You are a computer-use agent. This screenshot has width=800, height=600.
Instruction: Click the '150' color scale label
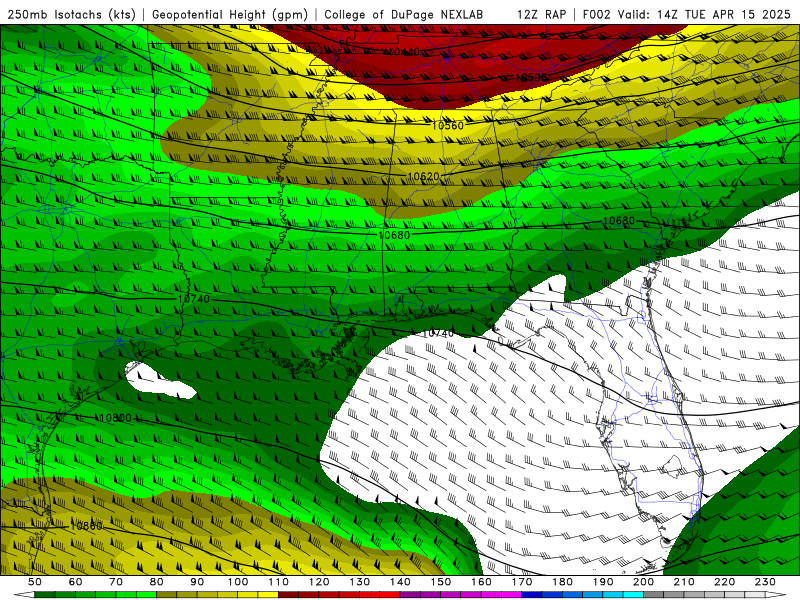click(441, 582)
